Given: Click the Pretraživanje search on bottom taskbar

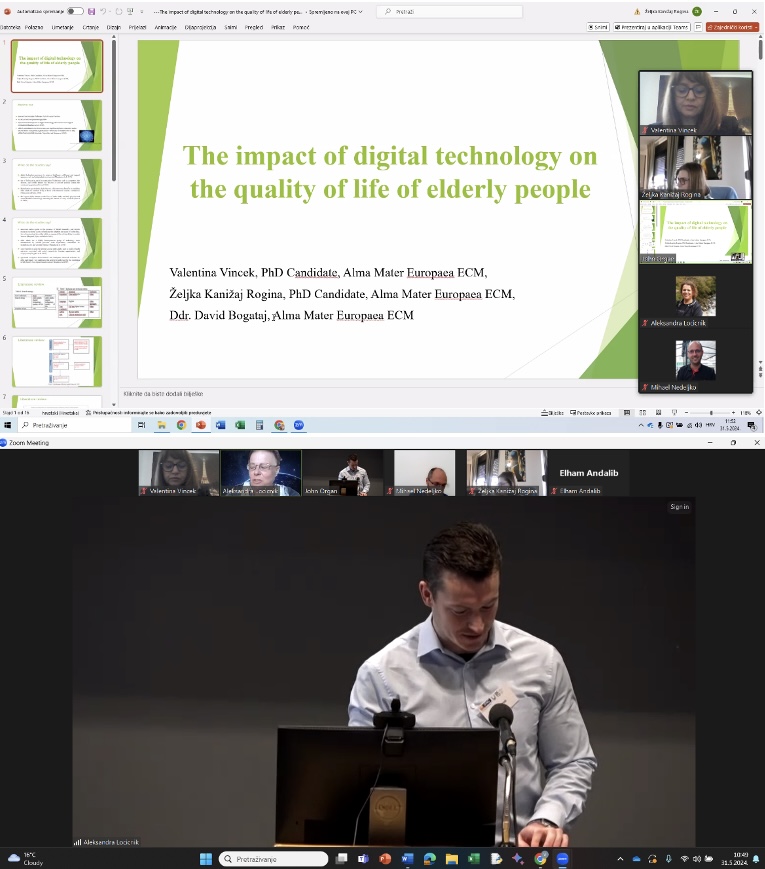Looking at the screenshot, I should 273,858.
